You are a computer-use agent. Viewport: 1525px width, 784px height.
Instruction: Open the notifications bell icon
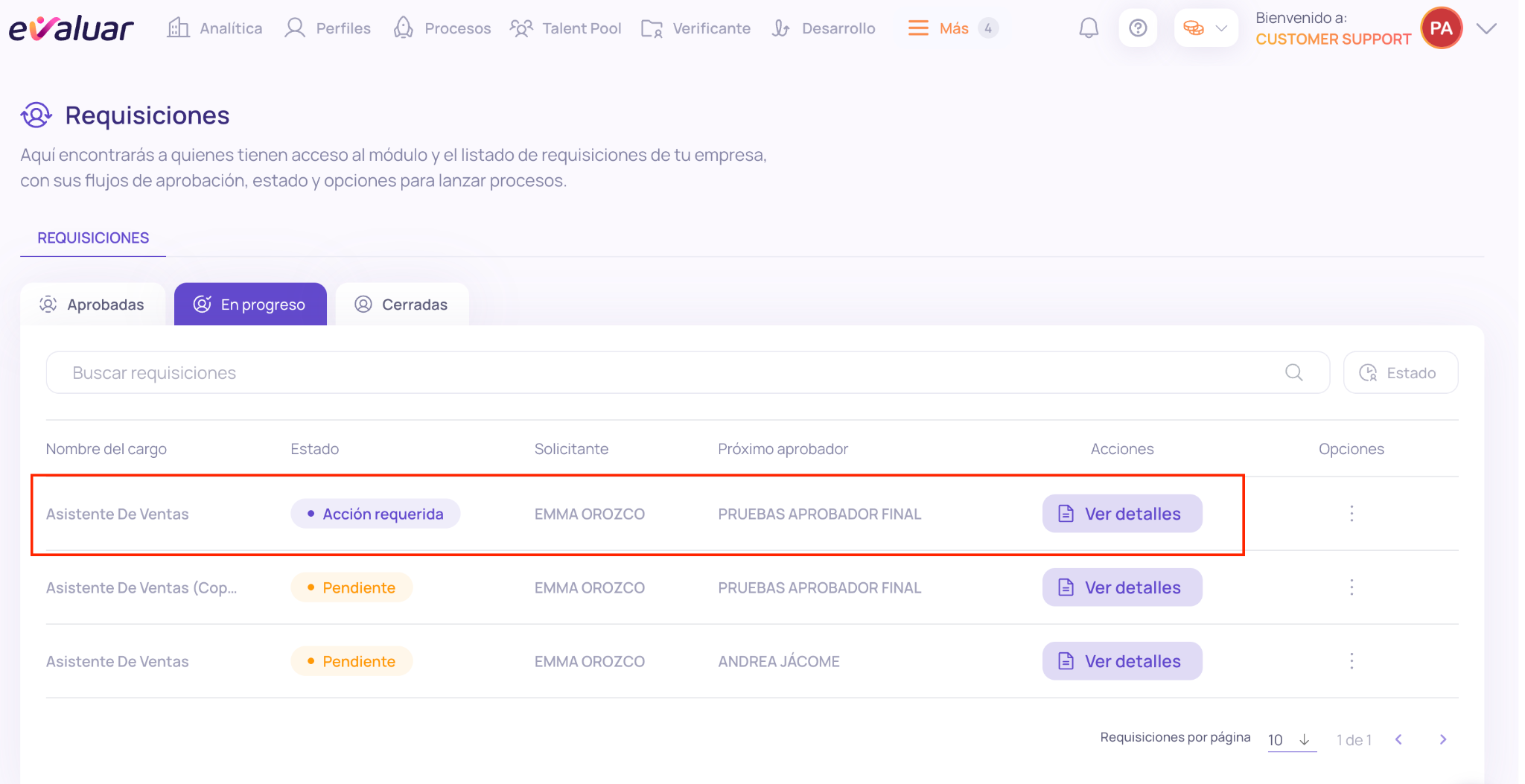pos(1089,28)
